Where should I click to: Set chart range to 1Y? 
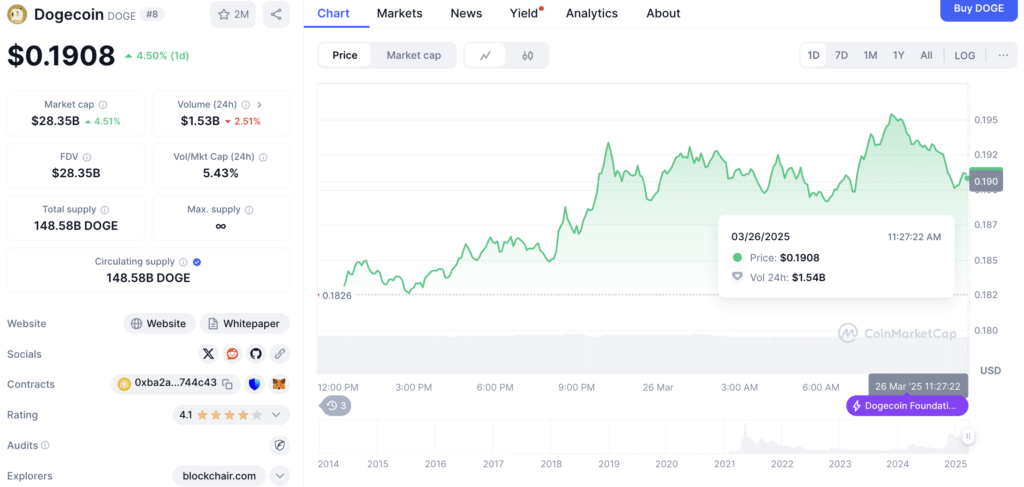click(899, 55)
